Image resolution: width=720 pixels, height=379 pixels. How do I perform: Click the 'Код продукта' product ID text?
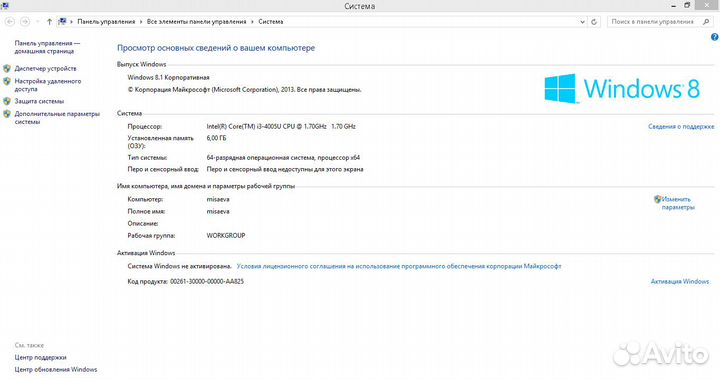186,282
